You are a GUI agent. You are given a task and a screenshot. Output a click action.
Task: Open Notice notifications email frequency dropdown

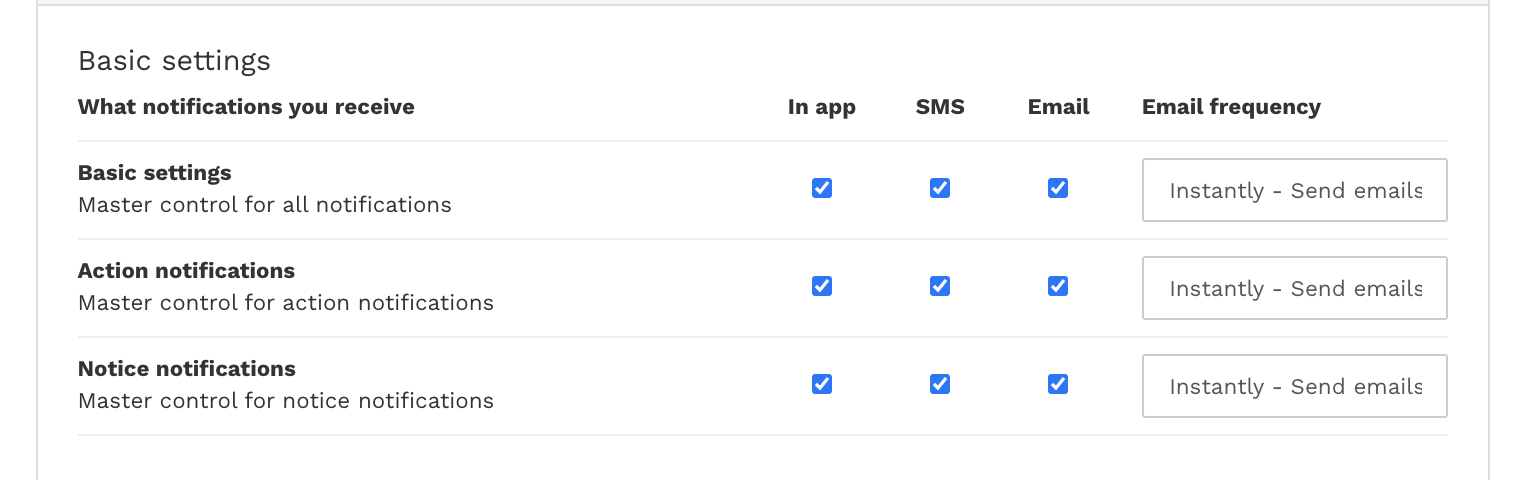[x=1295, y=386]
